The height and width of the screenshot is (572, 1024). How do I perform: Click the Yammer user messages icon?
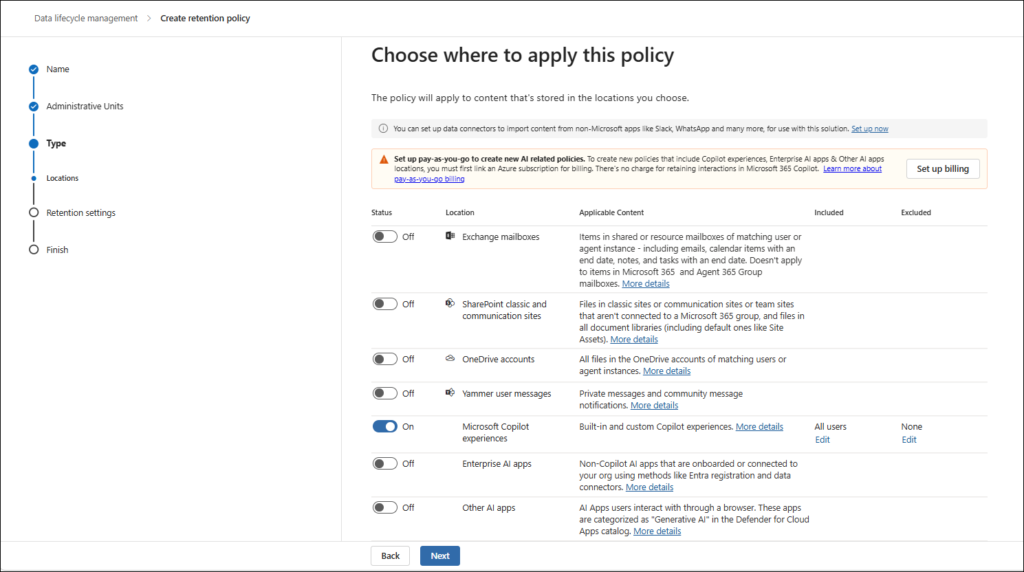450,393
